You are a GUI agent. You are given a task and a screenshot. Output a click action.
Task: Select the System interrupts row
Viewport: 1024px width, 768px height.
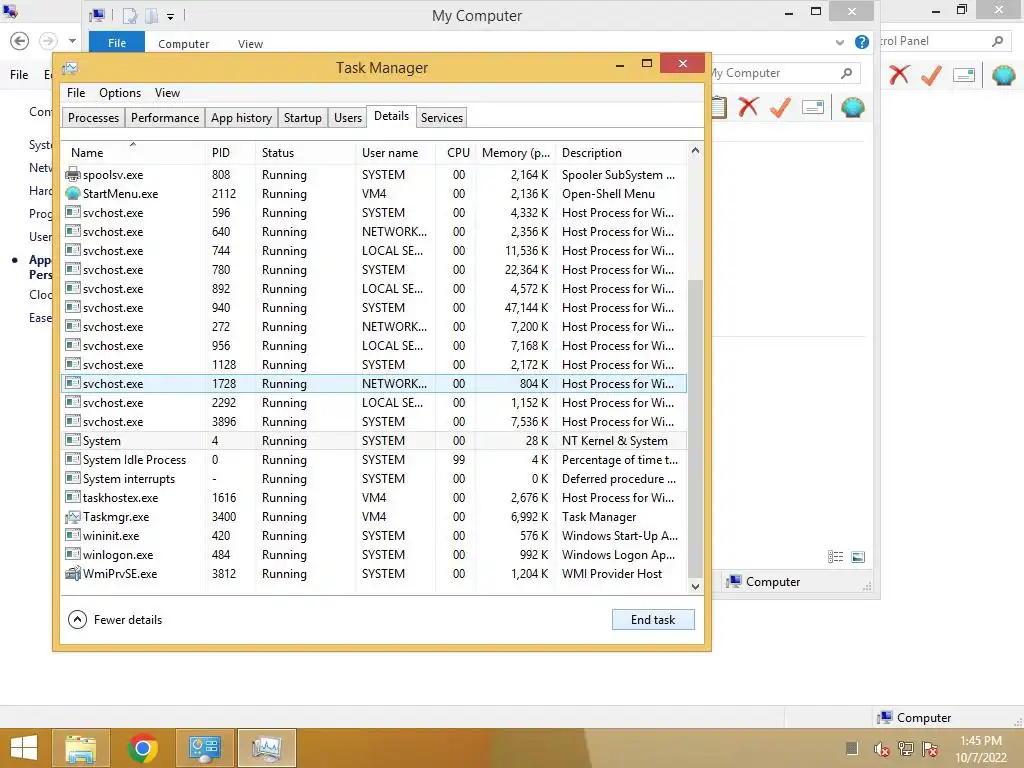click(x=374, y=479)
